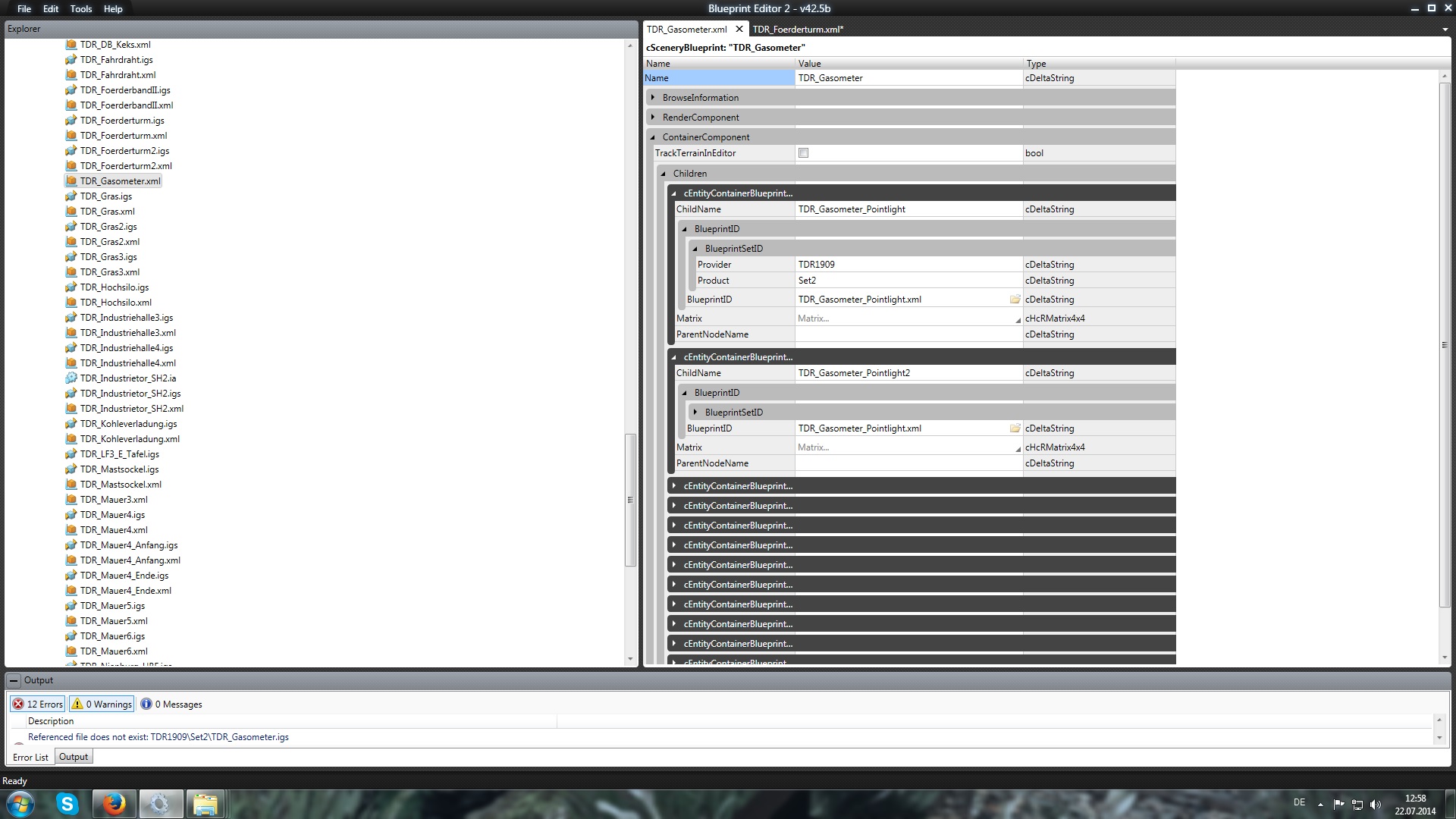Image resolution: width=1456 pixels, height=819 pixels.
Task: Collapse the ContainerComponent section
Action: coord(653,137)
